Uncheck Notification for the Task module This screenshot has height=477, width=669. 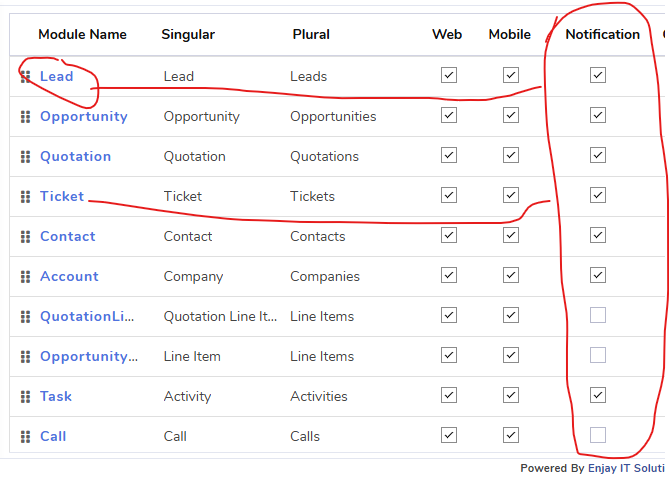coord(598,395)
